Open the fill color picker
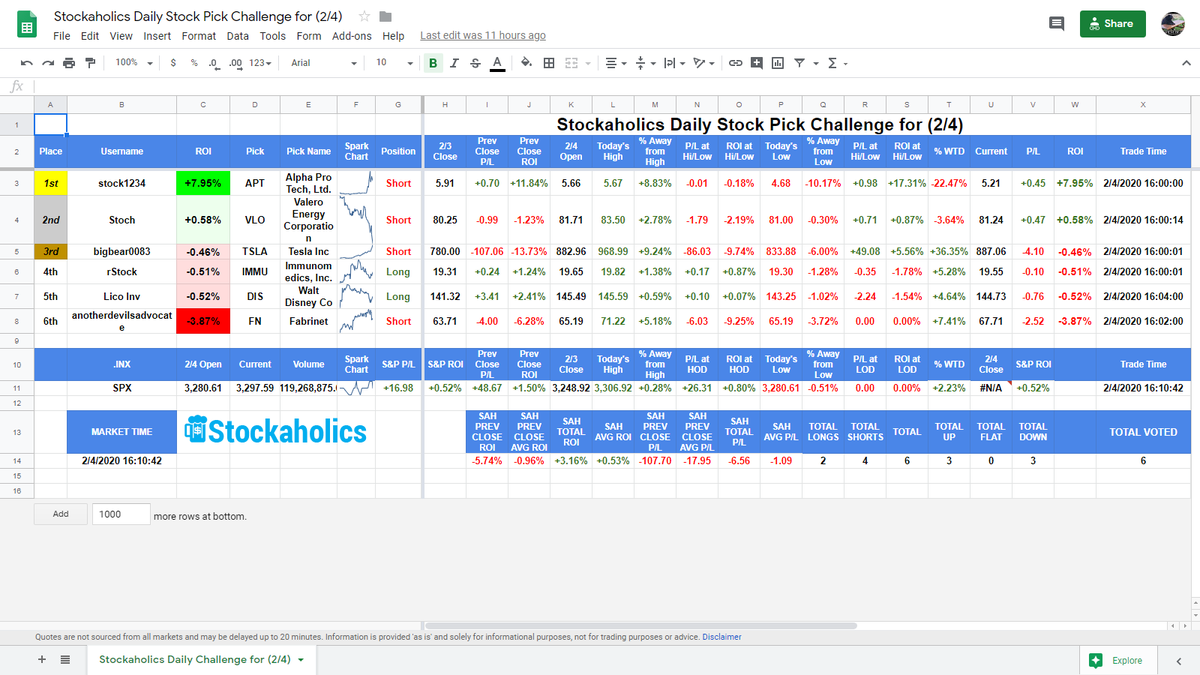The height and width of the screenshot is (675, 1200). tap(526, 63)
